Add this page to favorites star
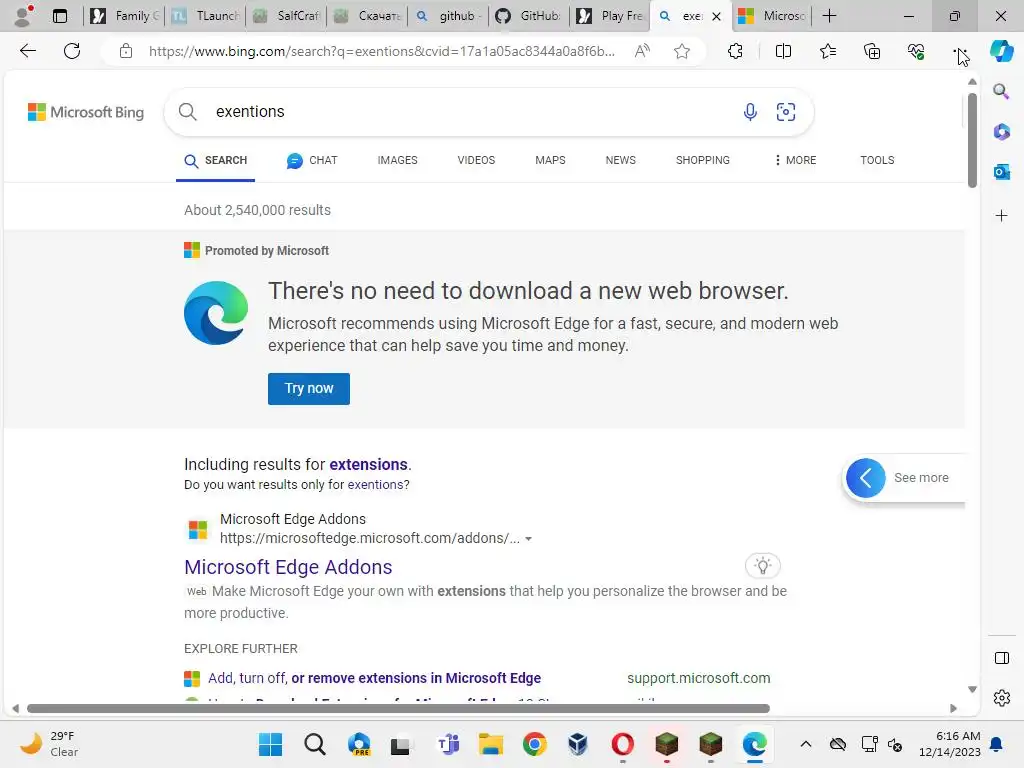This screenshot has height=768, width=1024. (682, 51)
